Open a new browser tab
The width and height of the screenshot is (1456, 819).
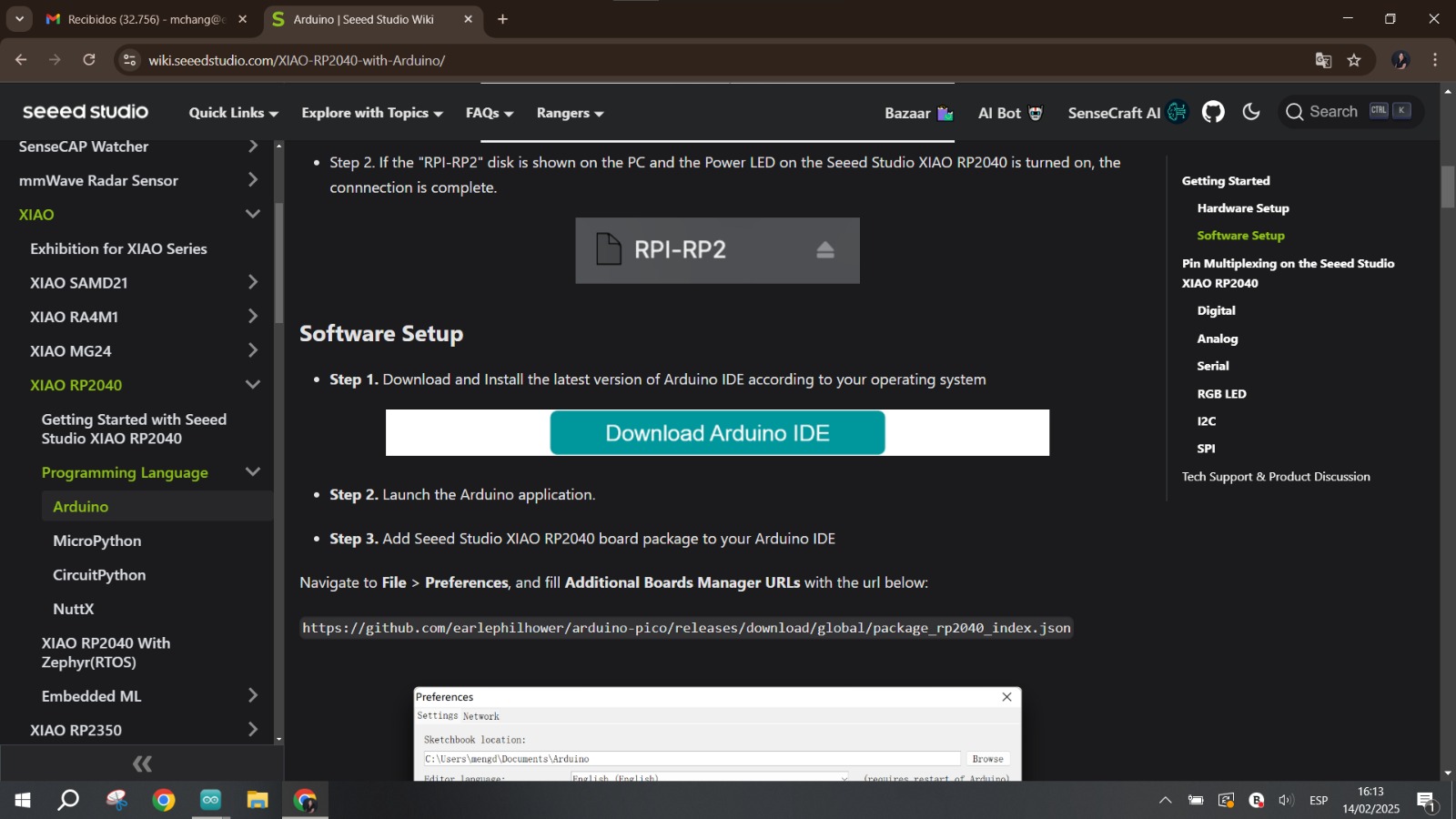(502, 19)
